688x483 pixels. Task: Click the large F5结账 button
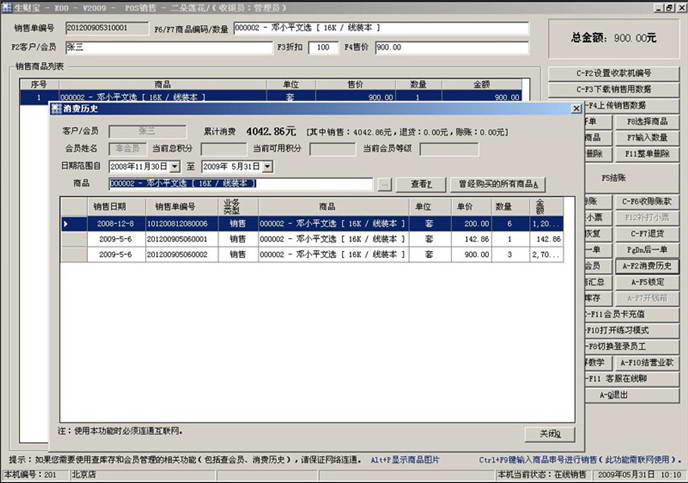(x=632, y=178)
